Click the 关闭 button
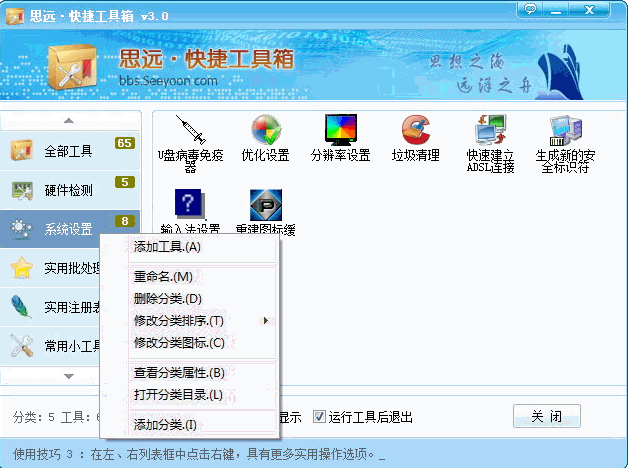Image resolution: width=628 pixels, height=468 pixels. pyautogui.click(x=547, y=416)
